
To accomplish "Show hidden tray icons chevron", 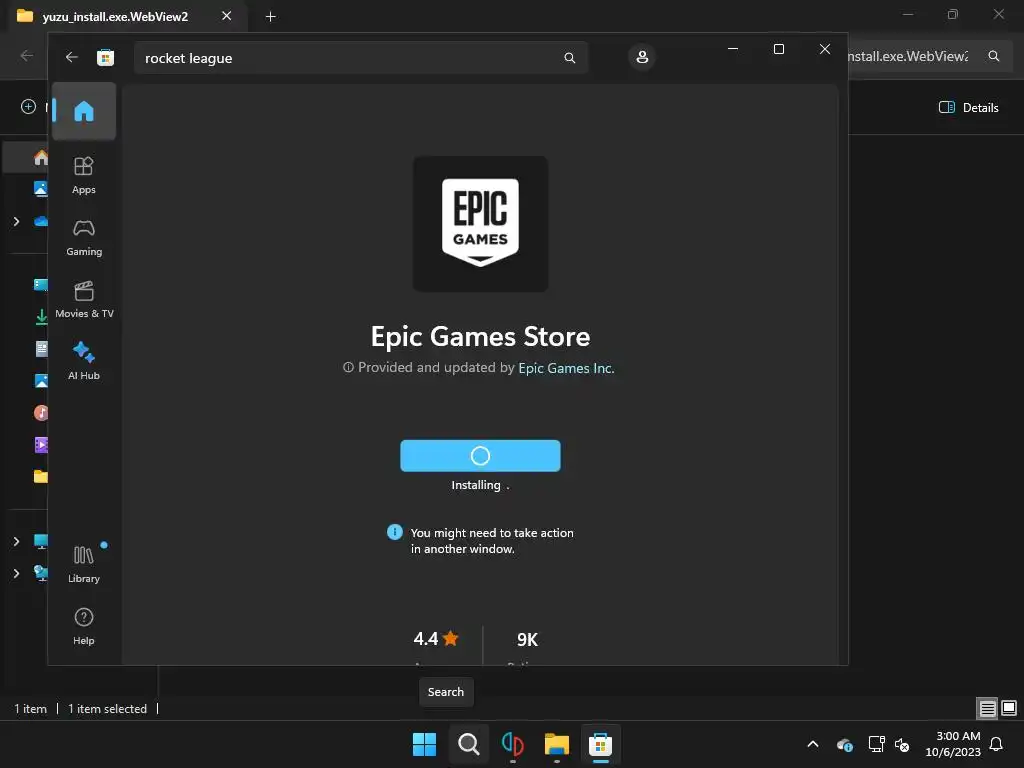I will [x=813, y=744].
